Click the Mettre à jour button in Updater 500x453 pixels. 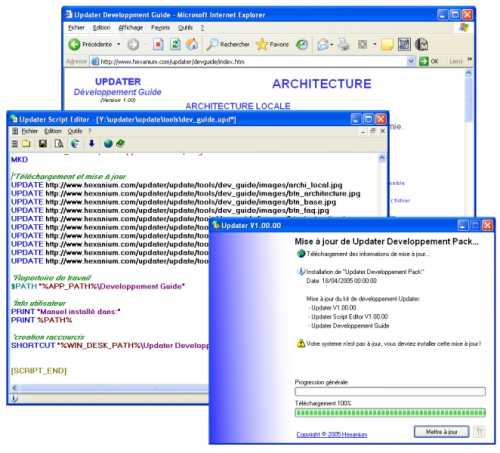(441, 432)
